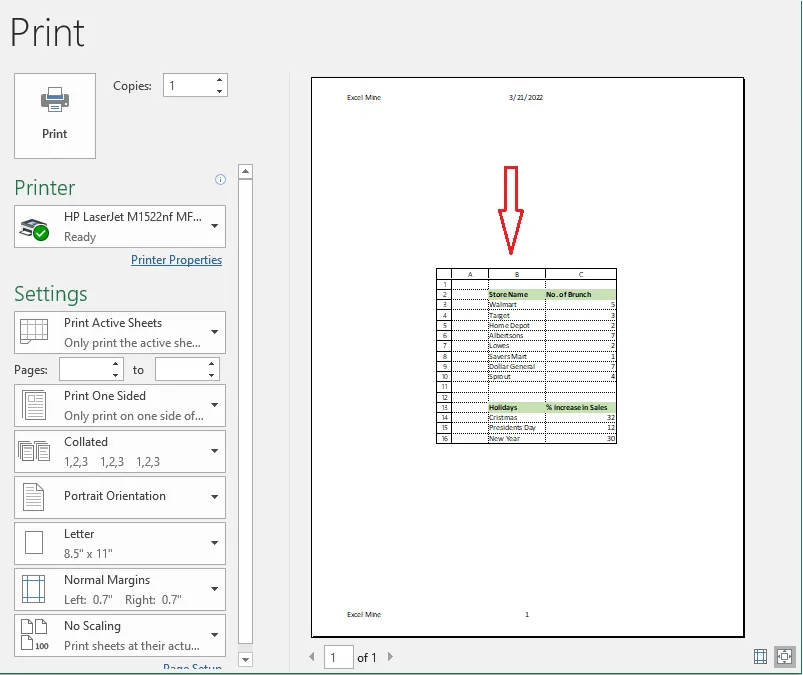This screenshot has width=803, height=675.
Task: Click 'Store Name' header in the preview
Action: pyautogui.click(x=508, y=294)
